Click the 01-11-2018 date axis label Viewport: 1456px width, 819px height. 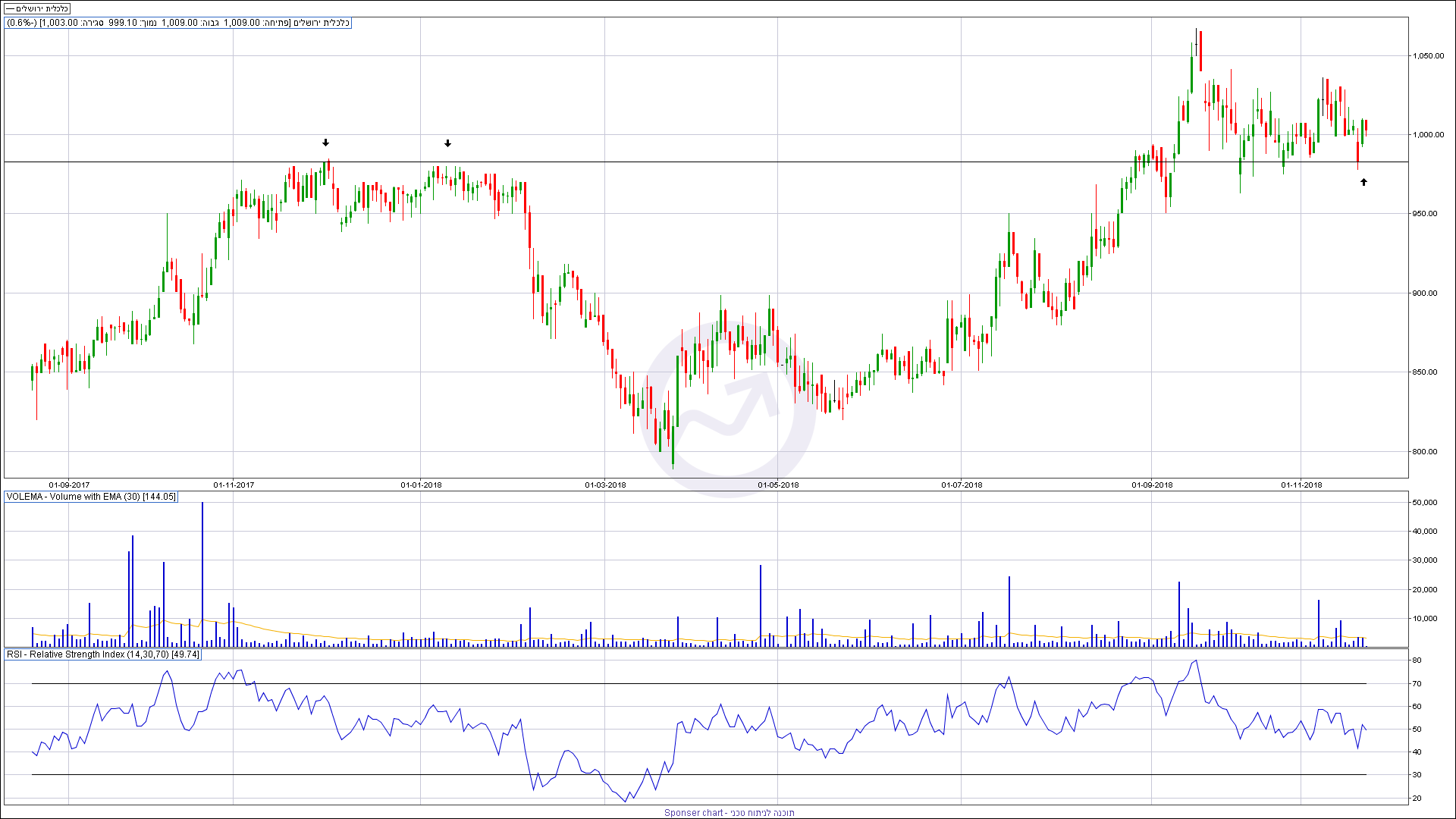point(1301,485)
